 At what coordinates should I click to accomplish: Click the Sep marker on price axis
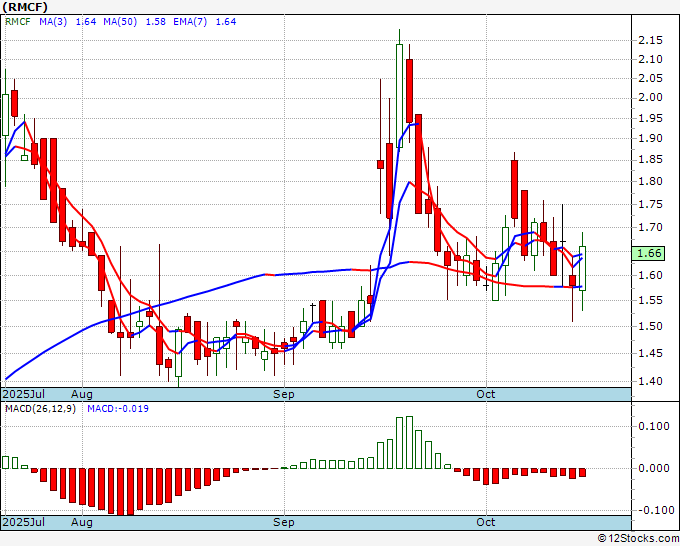[x=284, y=394]
